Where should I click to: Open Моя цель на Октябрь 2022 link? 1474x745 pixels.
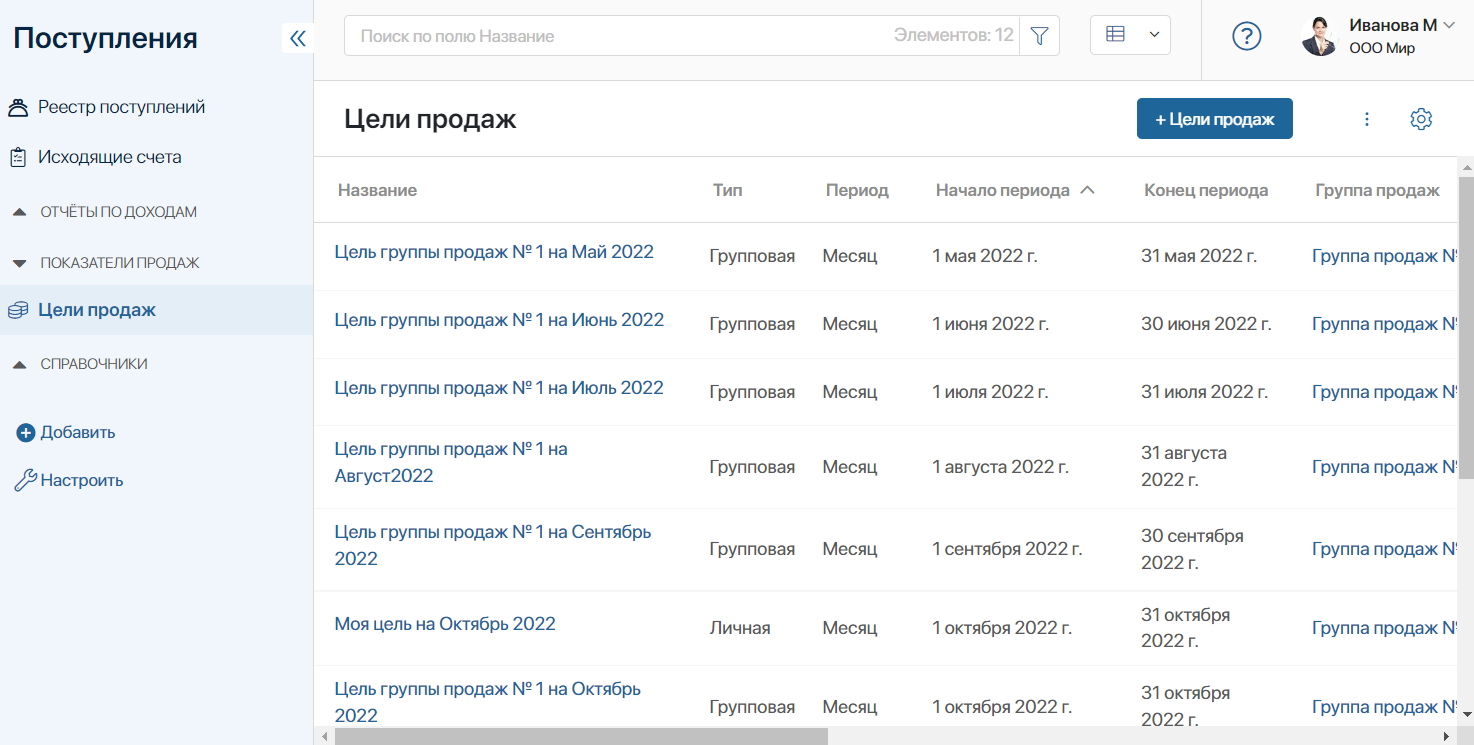tap(445, 624)
